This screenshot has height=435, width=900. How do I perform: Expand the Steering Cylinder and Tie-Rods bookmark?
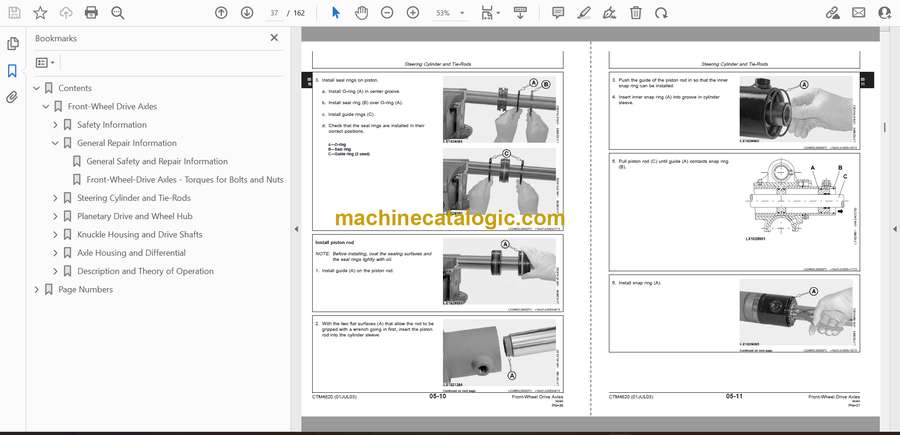pos(56,198)
